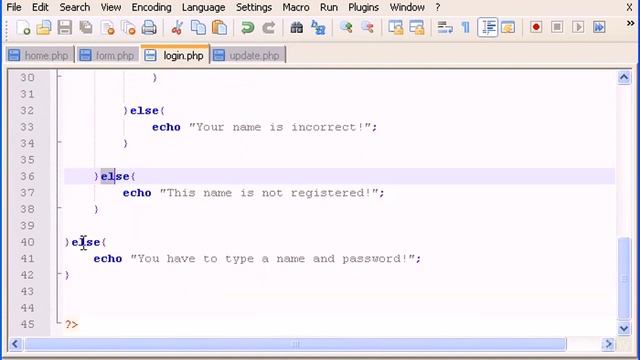Collapse the fold marker on line 30
This screenshot has height=360, width=640.
59,76
